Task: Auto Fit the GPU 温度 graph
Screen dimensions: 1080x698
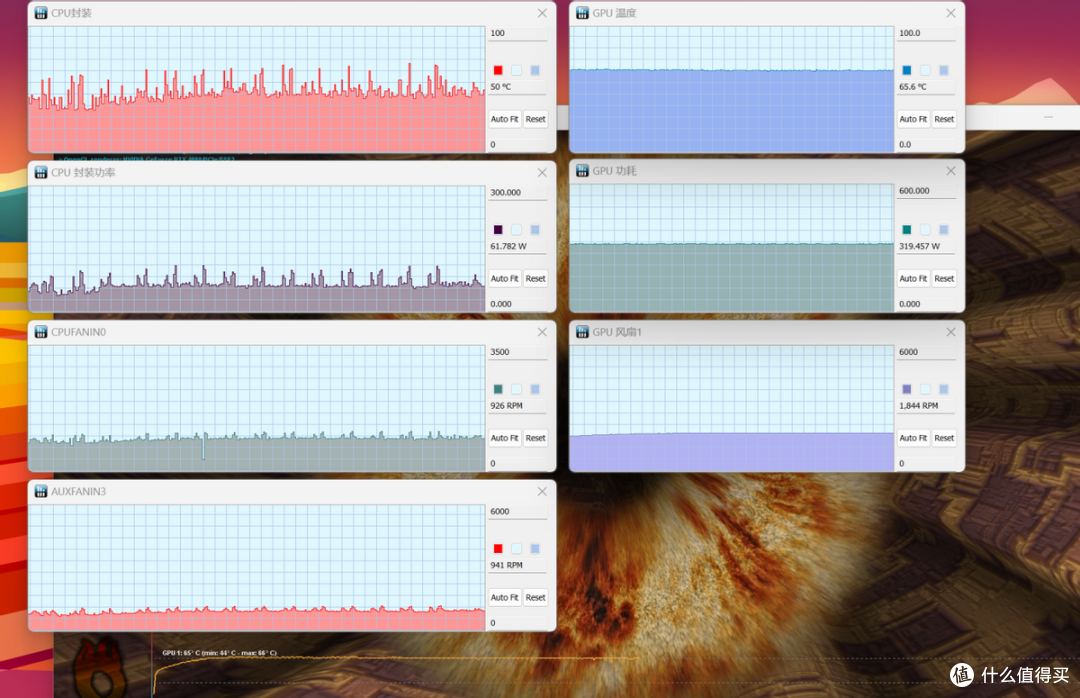Action: (913, 119)
